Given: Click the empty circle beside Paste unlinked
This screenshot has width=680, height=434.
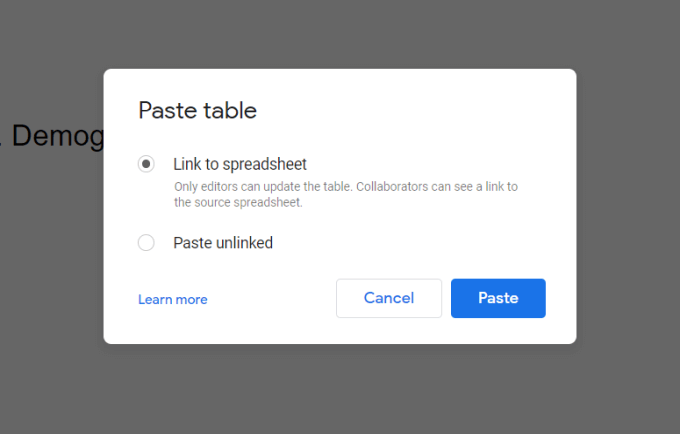Looking at the screenshot, I should tap(146, 243).
